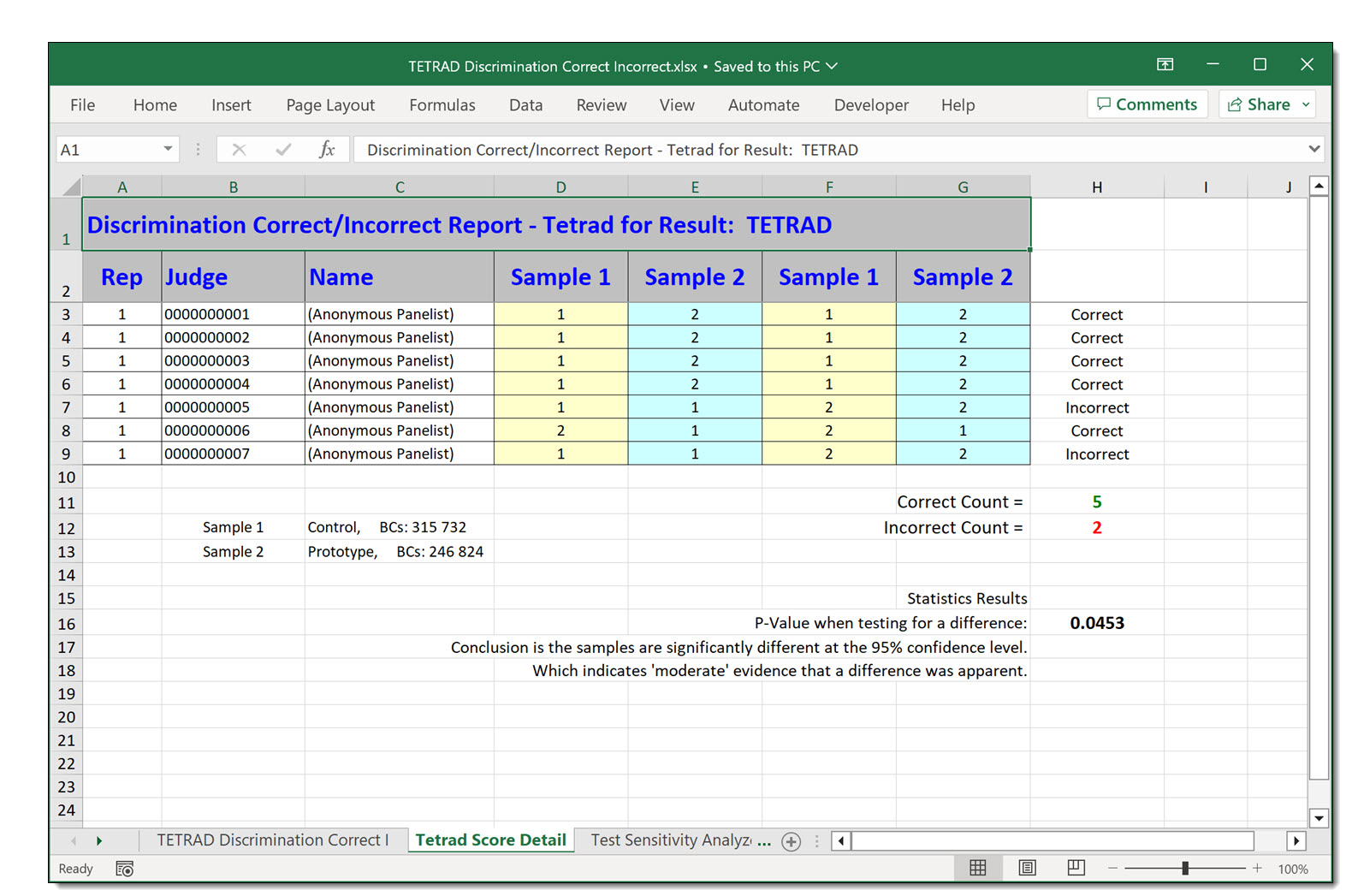Click the horizontal scrollbar right arrow
The height and width of the screenshot is (896, 1346).
1296,841
